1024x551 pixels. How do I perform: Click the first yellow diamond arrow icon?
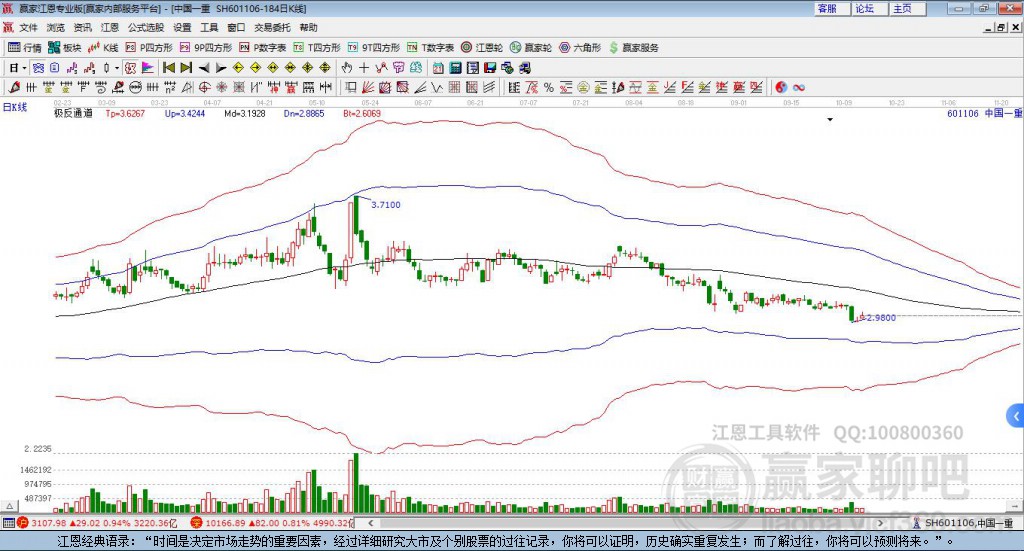pos(238,68)
